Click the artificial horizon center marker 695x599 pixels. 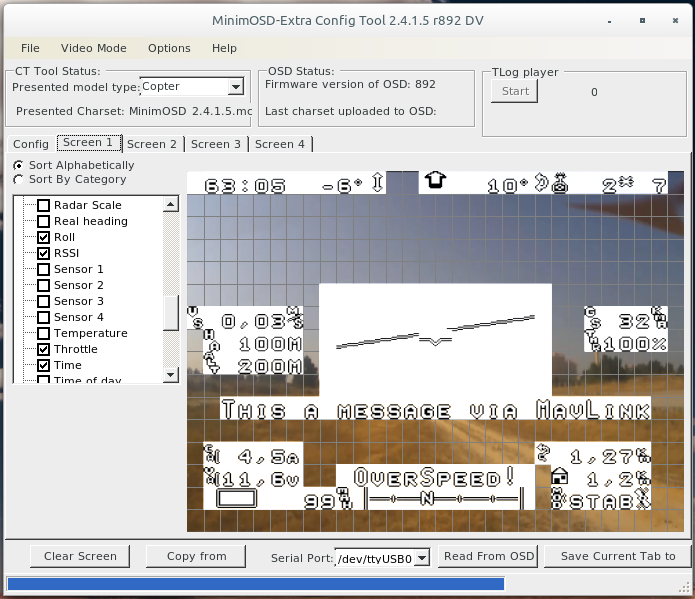[x=434, y=341]
